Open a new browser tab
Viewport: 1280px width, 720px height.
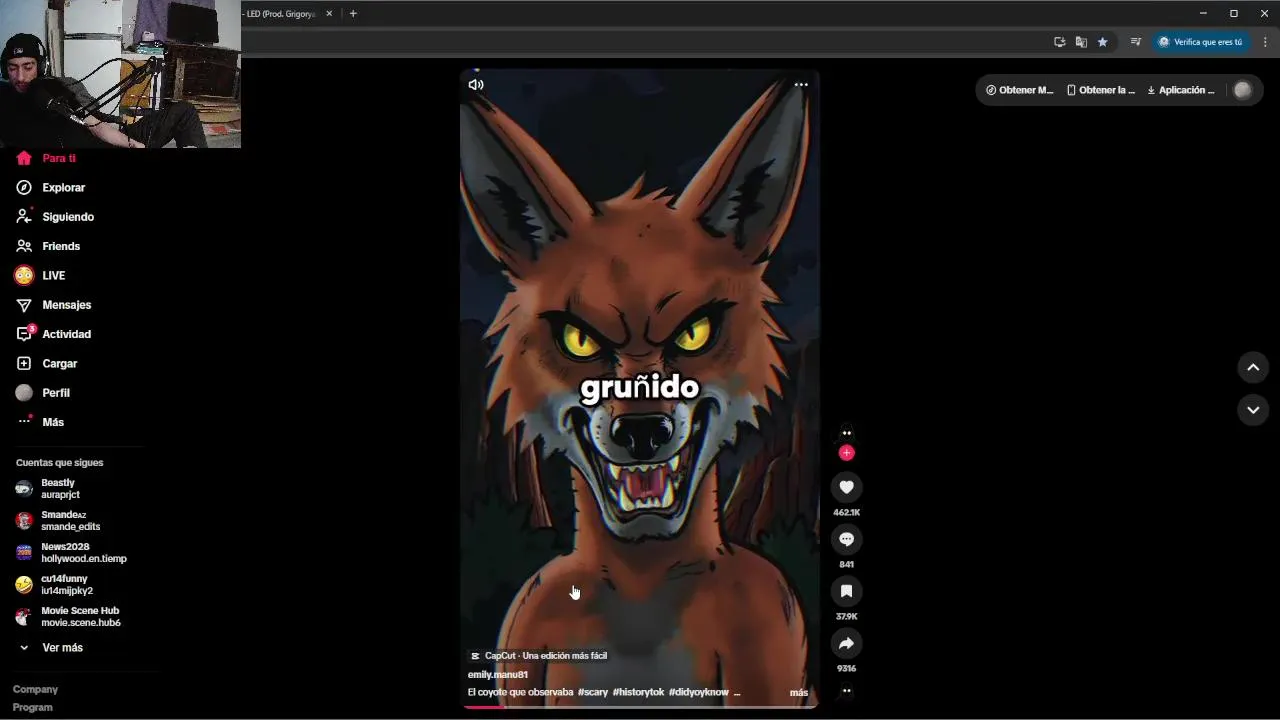point(353,14)
